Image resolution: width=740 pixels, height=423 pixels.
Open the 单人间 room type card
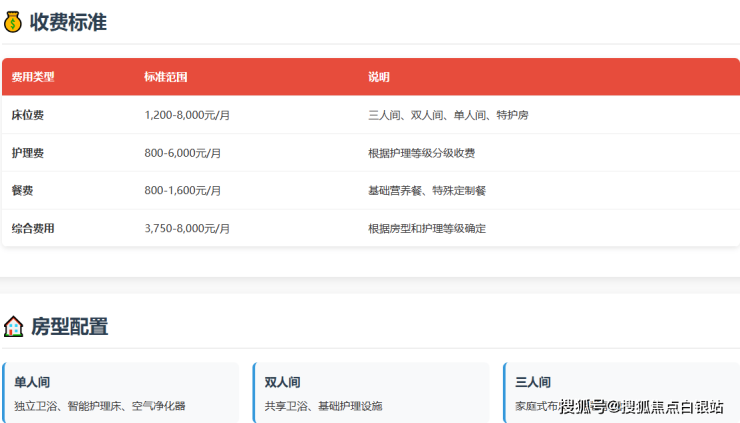point(121,392)
